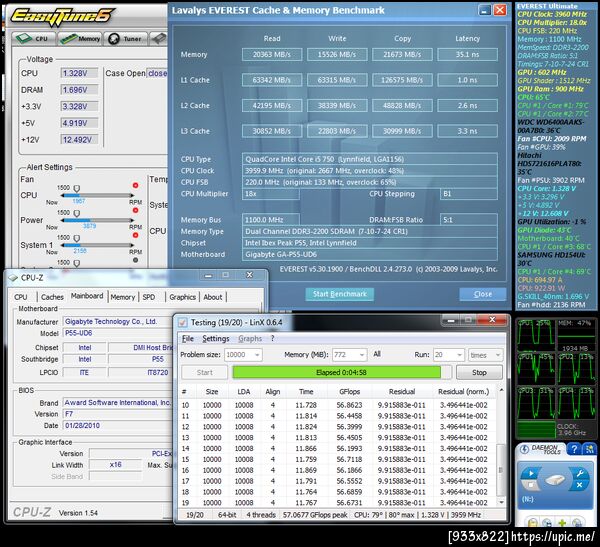This screenshot has width=600, height=547.
Task: Open LinX File menu
Action: (188, 338)
